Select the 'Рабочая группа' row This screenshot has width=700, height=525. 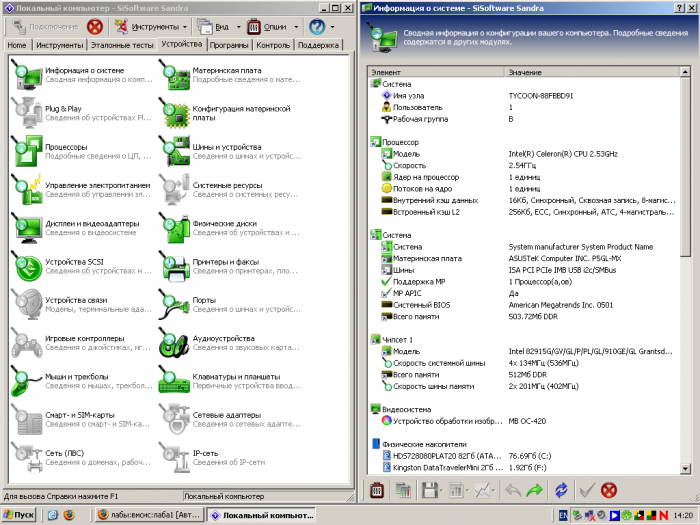[523, 119]
